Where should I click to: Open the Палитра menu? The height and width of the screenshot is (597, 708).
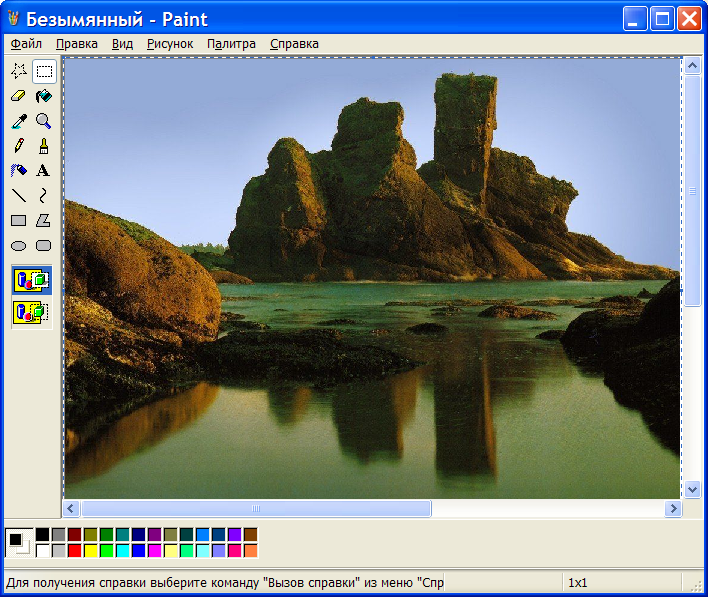[x=231, y=44]
